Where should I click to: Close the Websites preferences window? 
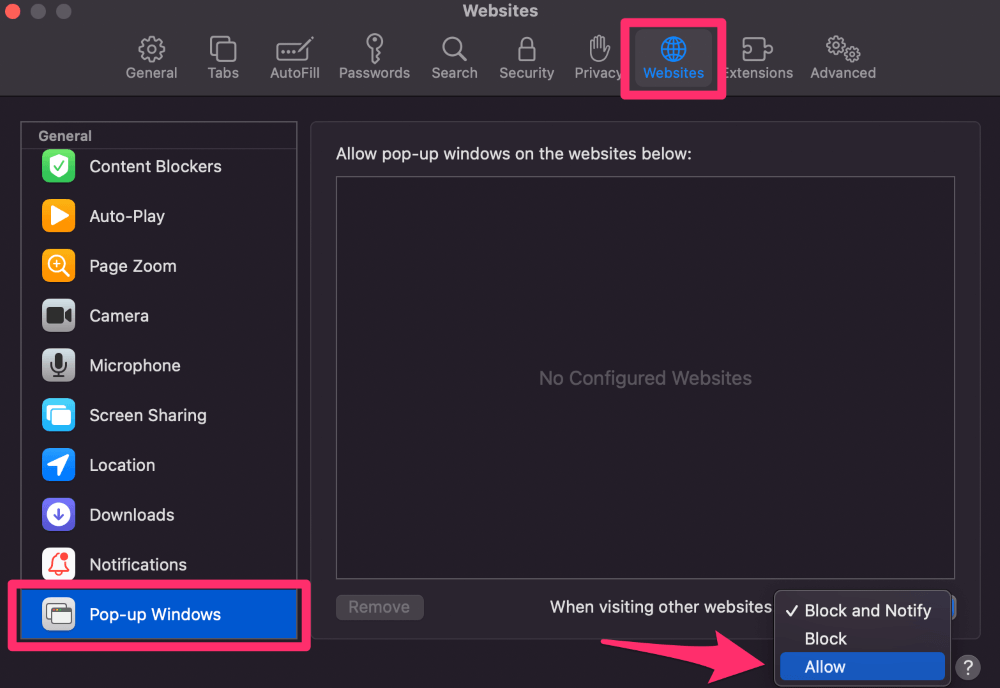click(13, 11)
